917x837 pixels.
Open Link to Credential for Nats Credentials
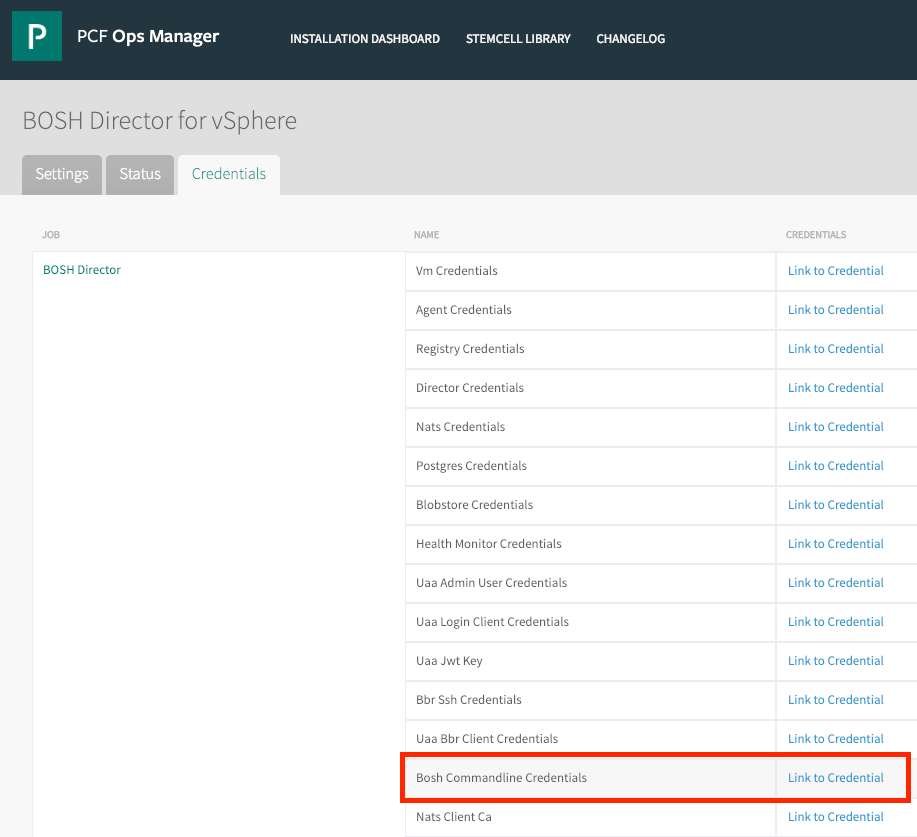tap(835, 426)
